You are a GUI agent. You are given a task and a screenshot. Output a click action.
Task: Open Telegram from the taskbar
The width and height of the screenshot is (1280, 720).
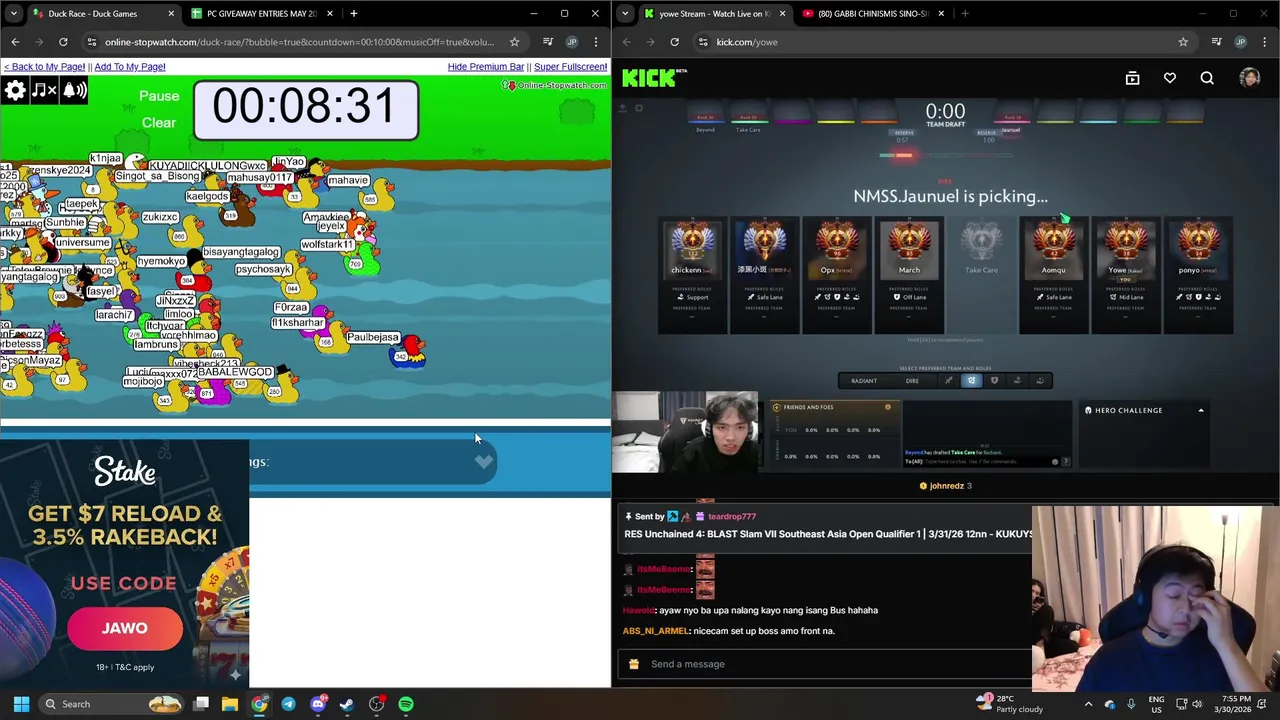[x=288, y=704]
